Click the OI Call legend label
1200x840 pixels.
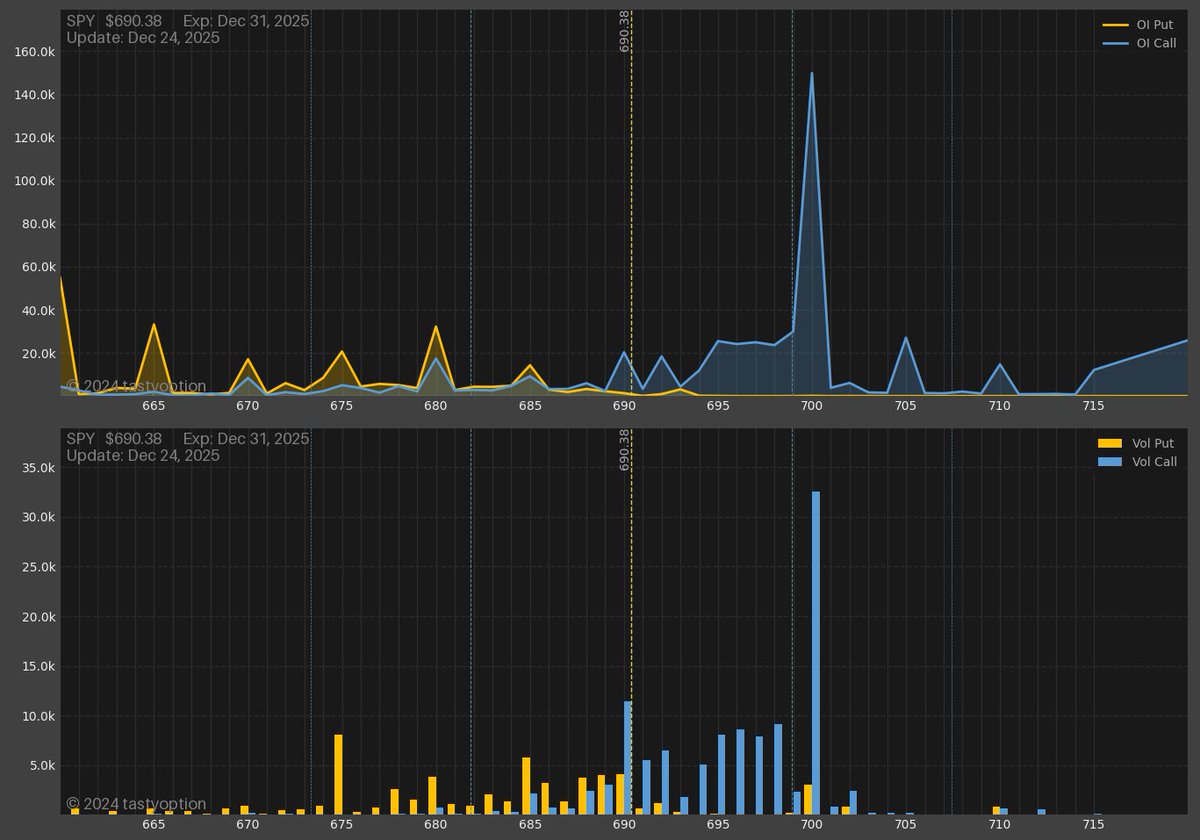coord(1156,43)
